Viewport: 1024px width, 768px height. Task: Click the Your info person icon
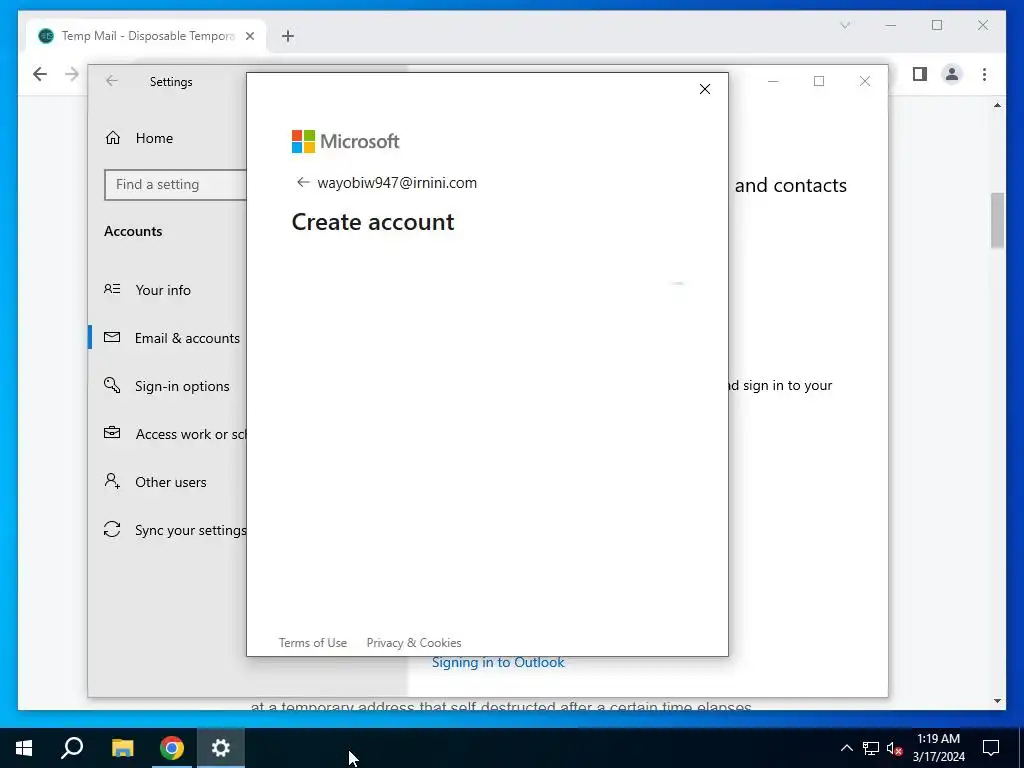(112, 289)
